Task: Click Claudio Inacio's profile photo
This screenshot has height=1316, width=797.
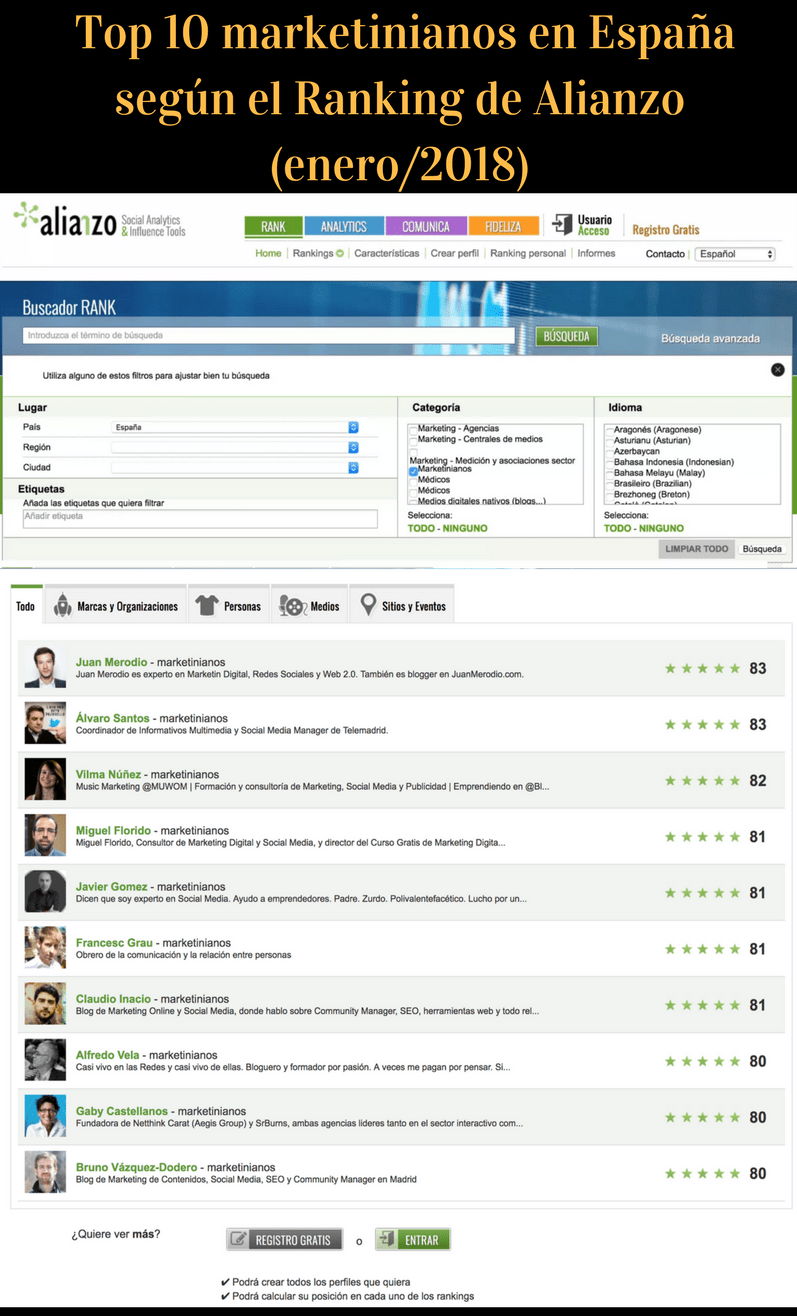Action: coord(44,1004)
